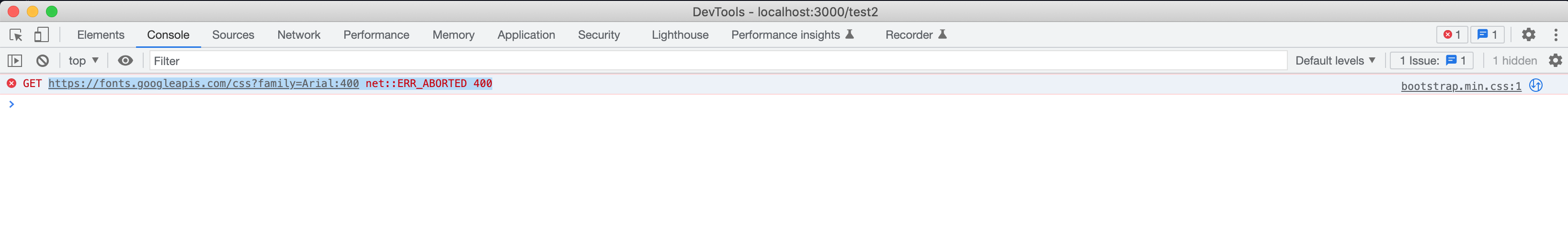Open DevTools main settings gear
The image size is (1568, 242).
pyautogui.click(x=1528, y=34)
